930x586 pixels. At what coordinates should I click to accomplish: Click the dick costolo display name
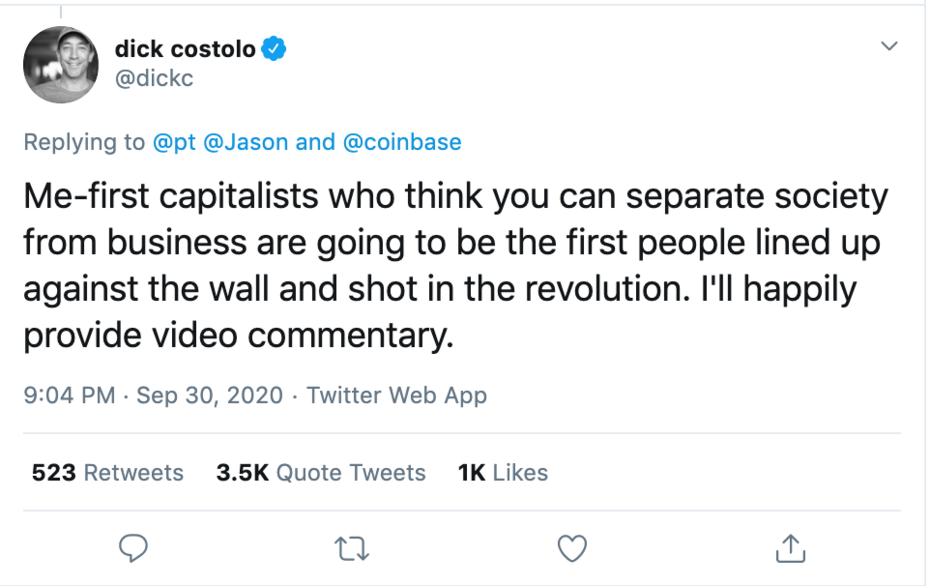(185, 49)
